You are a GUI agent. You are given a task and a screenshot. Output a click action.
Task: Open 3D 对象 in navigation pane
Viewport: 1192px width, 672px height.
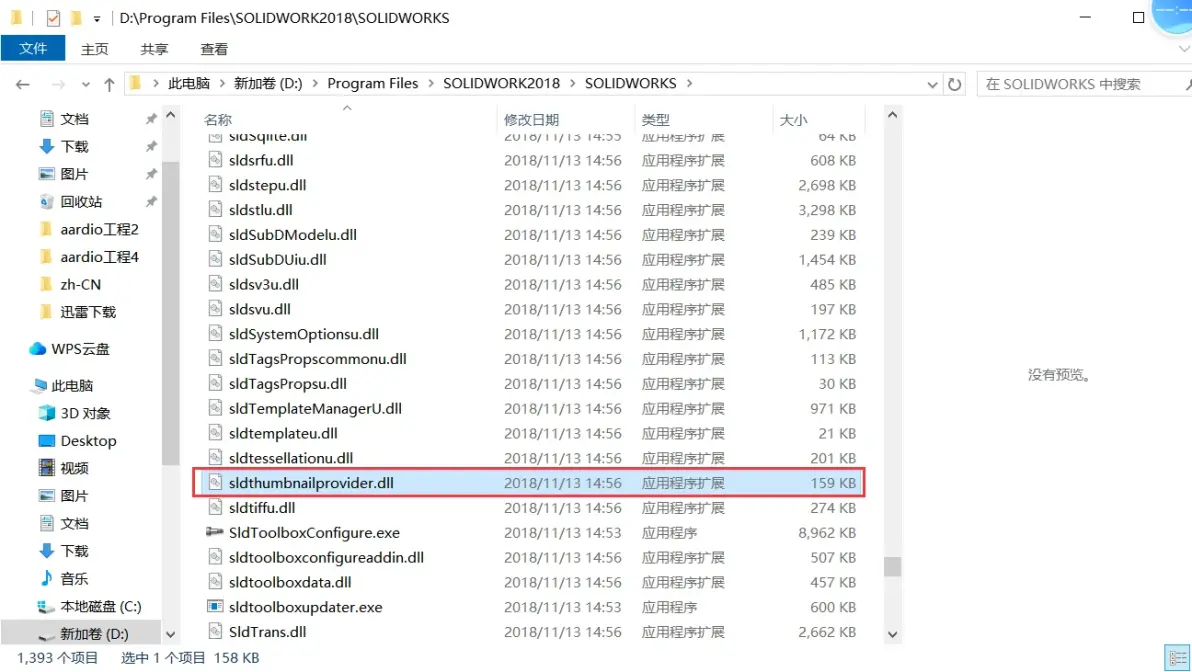[85, 414]
